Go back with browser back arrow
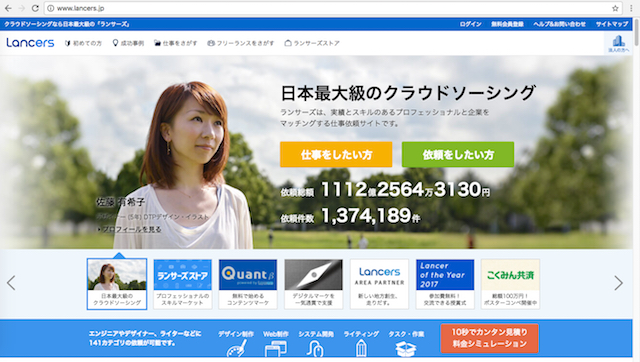640x362 pixels. [8, 8]
